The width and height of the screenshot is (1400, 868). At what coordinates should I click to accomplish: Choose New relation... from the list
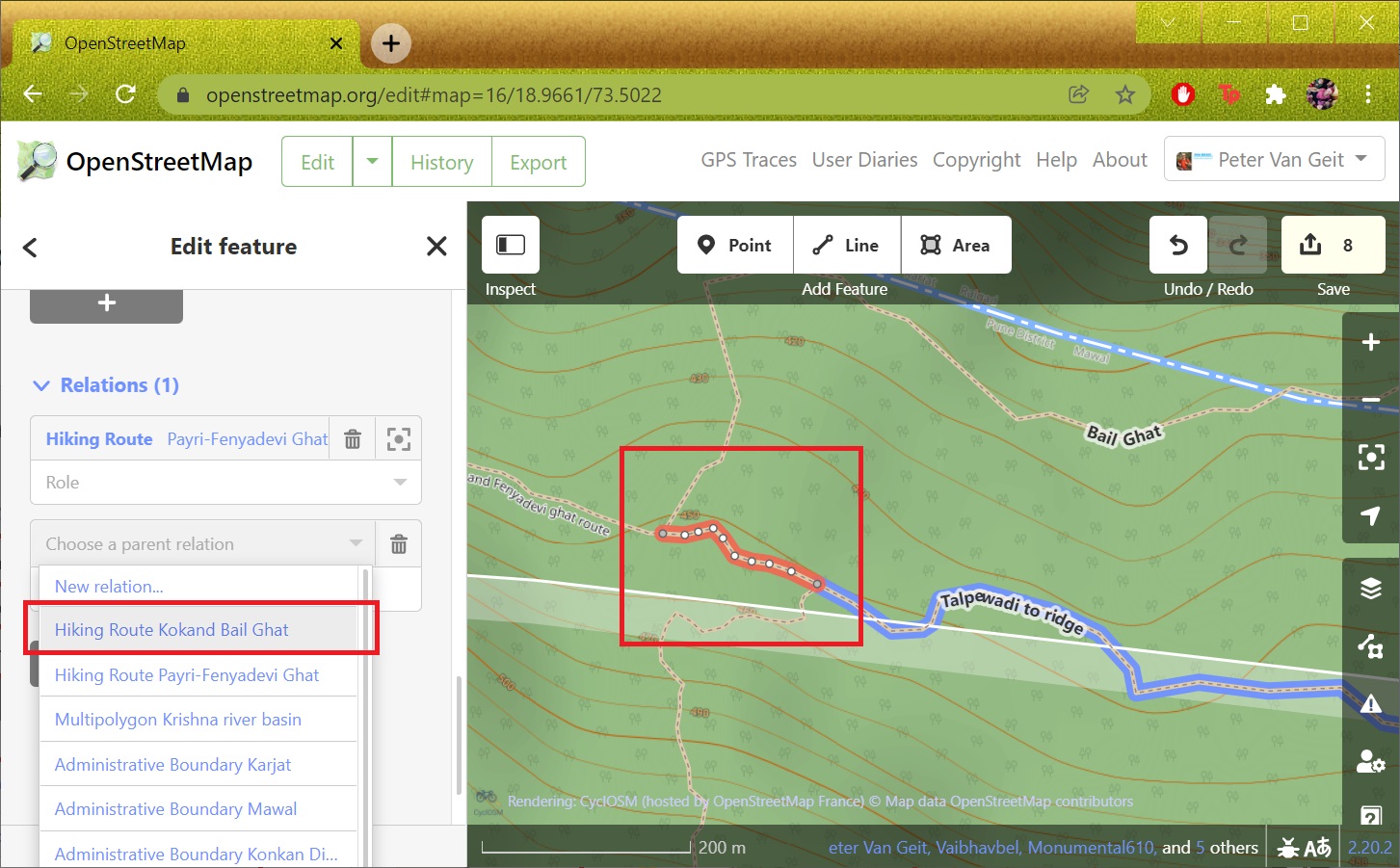point(198,586)
